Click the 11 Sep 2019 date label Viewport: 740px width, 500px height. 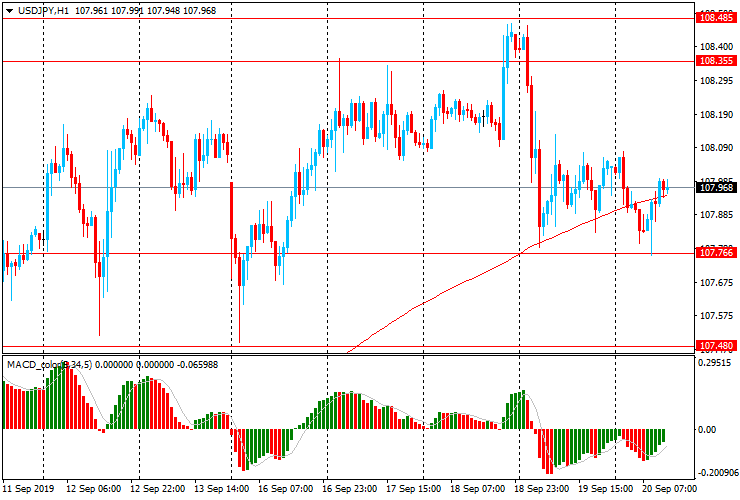click(29, 490)
